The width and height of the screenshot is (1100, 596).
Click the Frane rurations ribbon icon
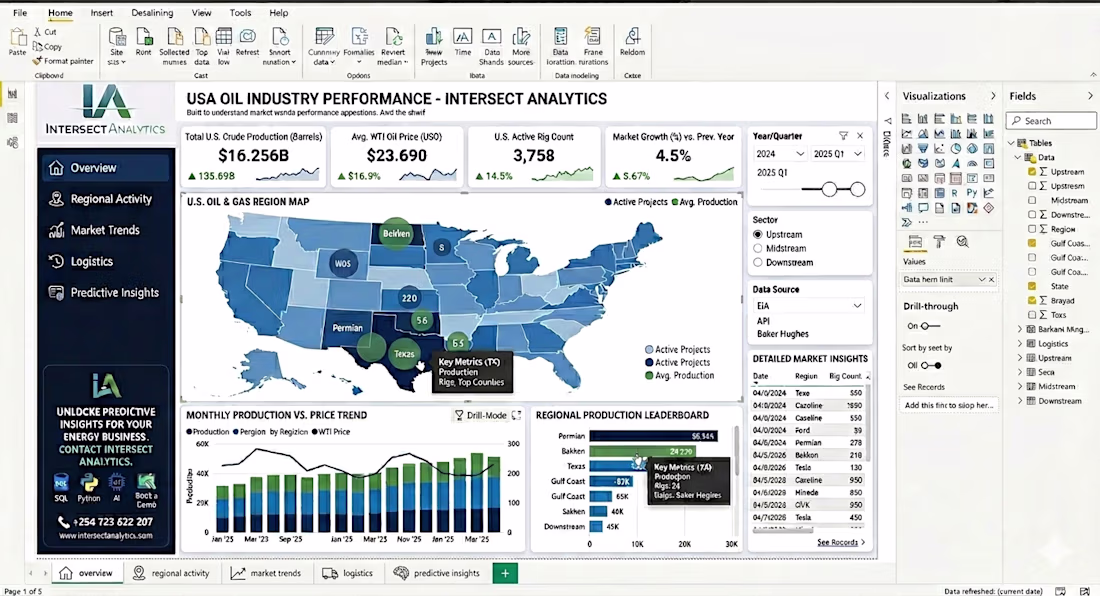pos(593,36)
